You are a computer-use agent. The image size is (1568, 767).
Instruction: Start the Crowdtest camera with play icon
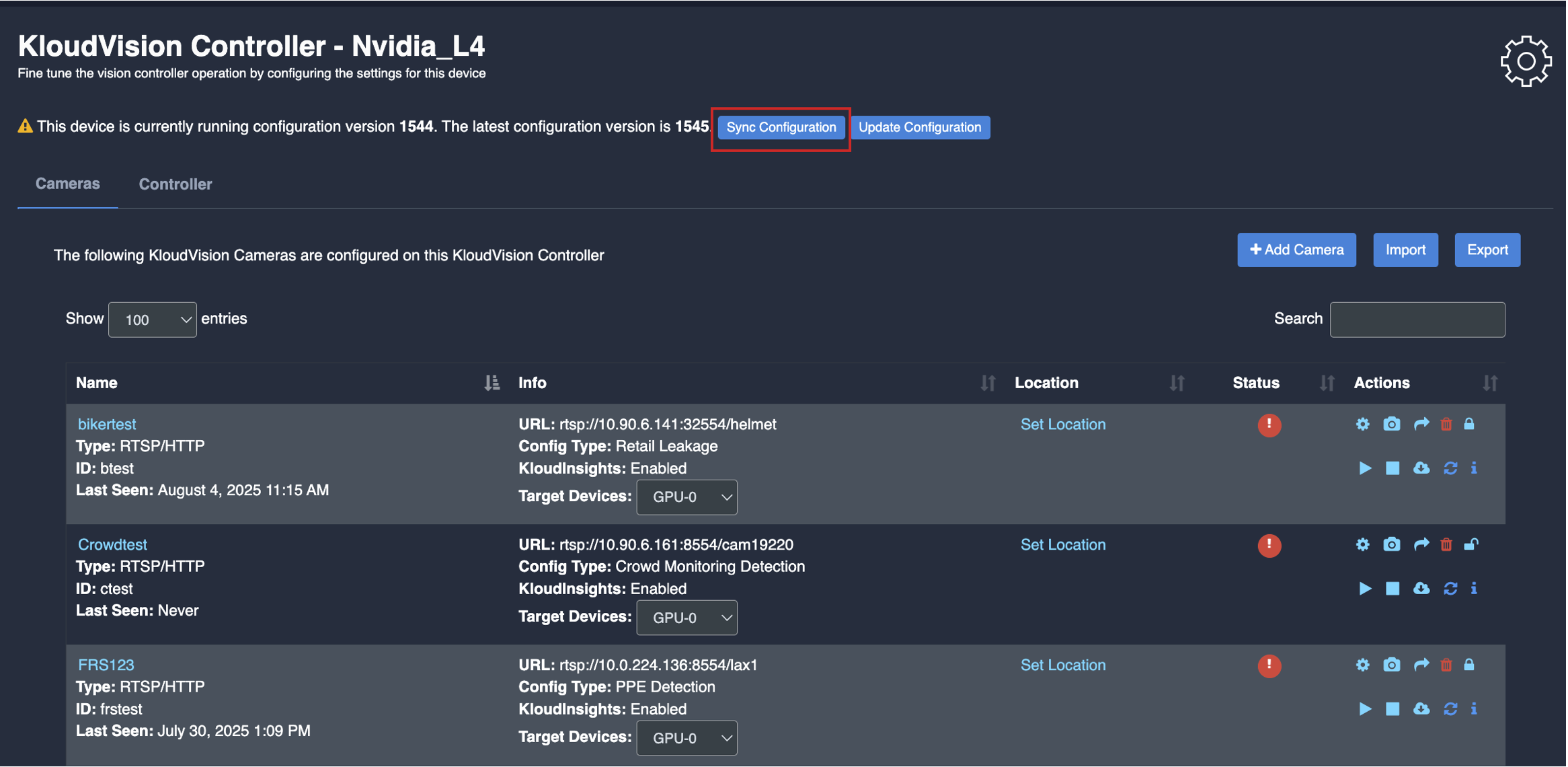(1364, 588)
